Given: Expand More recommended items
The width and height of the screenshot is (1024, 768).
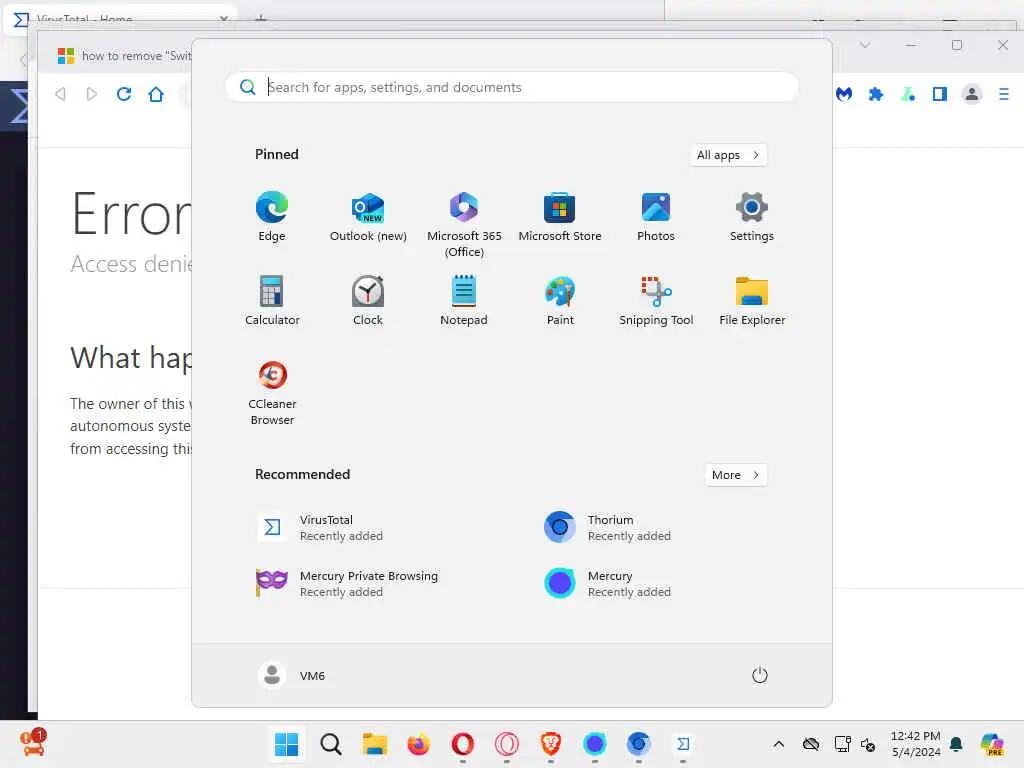Looking at the screenshot, I should click(736, 475).
